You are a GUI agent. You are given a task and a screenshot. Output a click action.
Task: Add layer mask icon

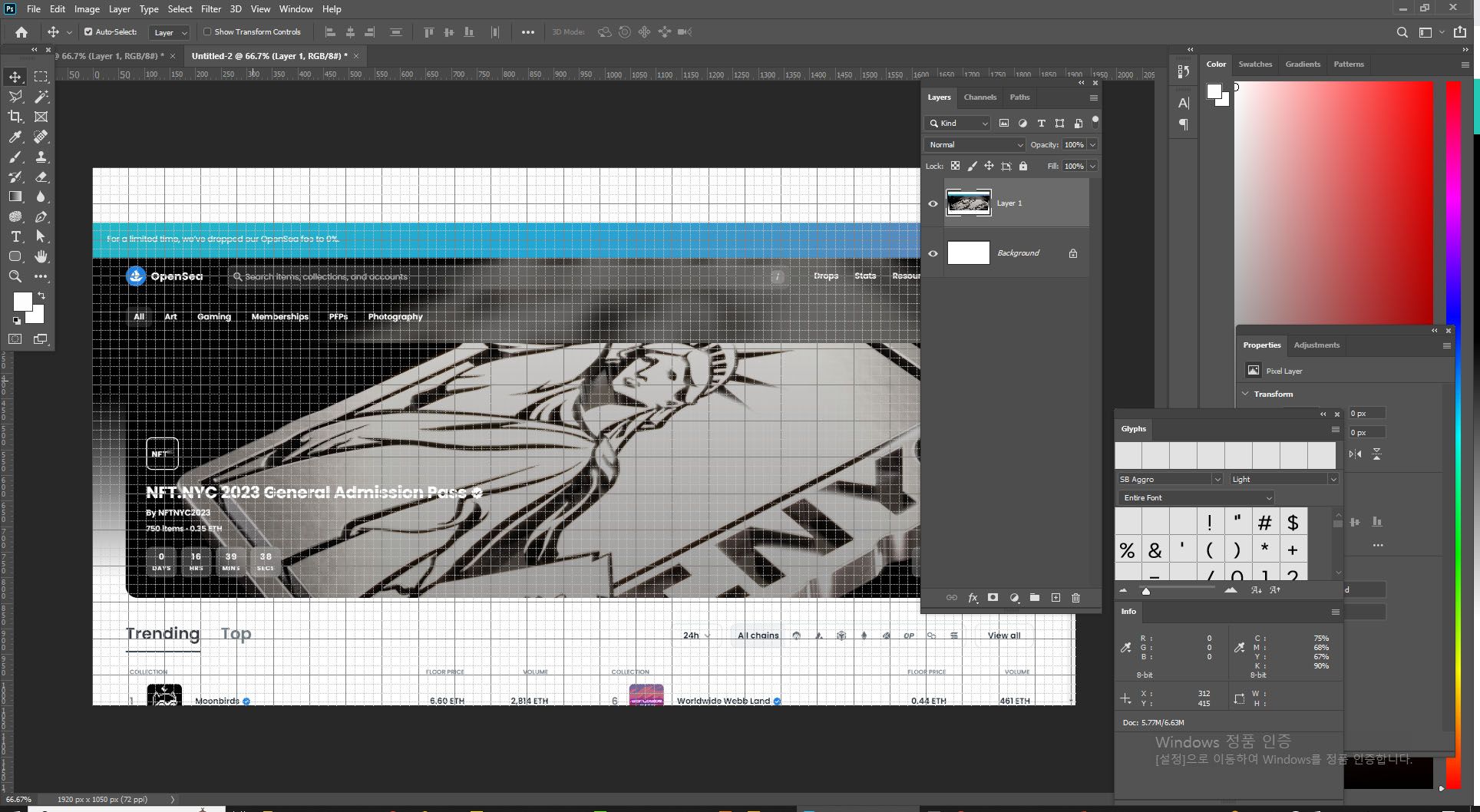point(993,598)
